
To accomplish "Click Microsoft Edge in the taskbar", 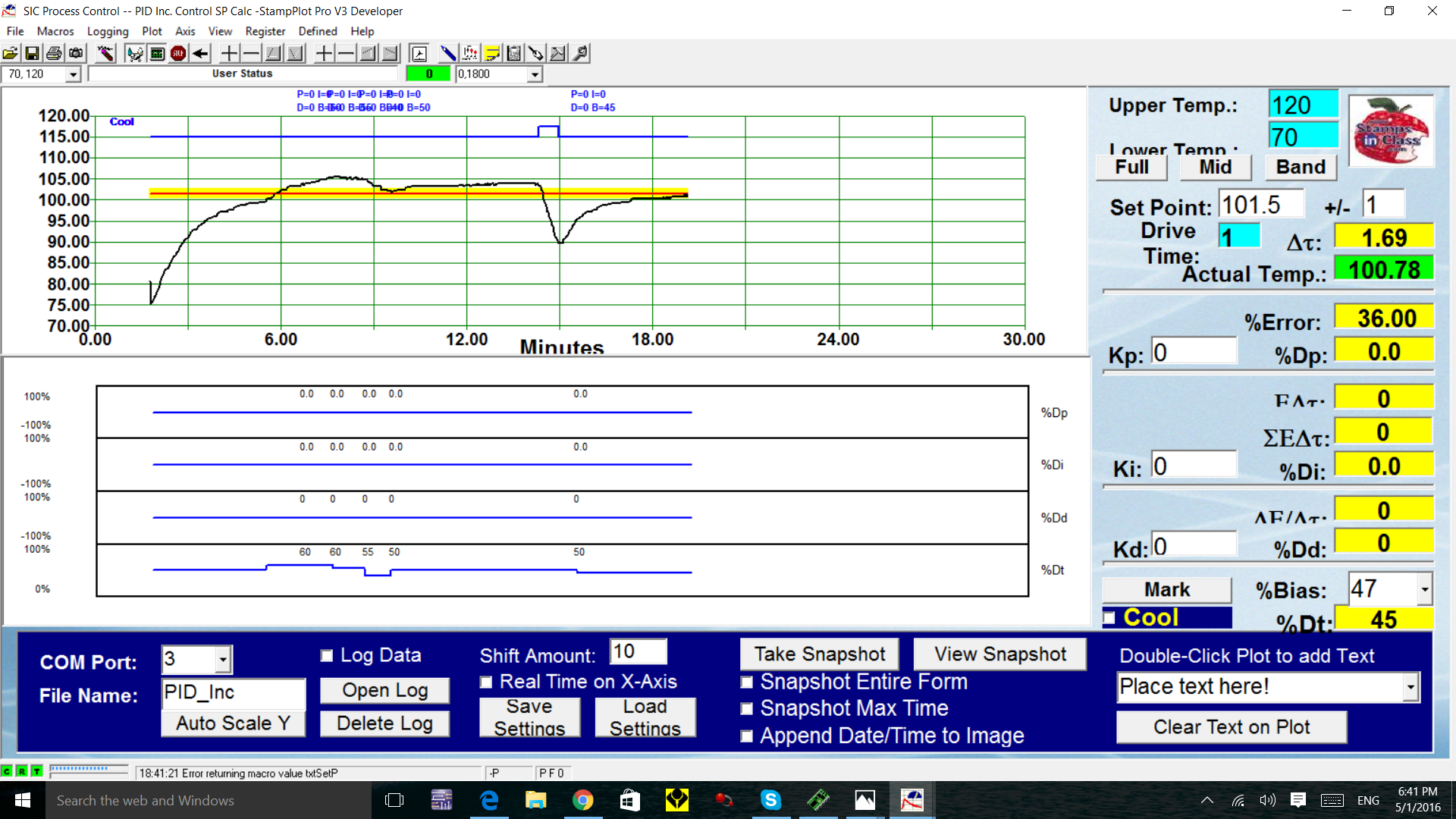I will (489, 800).
